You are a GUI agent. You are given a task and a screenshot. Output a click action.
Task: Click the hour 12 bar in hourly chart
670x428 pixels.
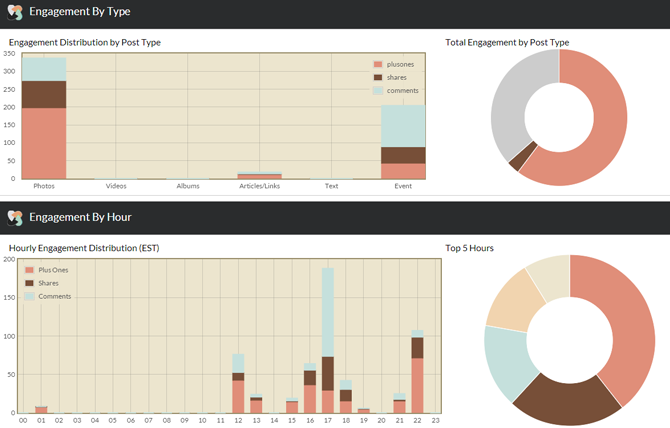pyautogui.click(x=238, y=384)
